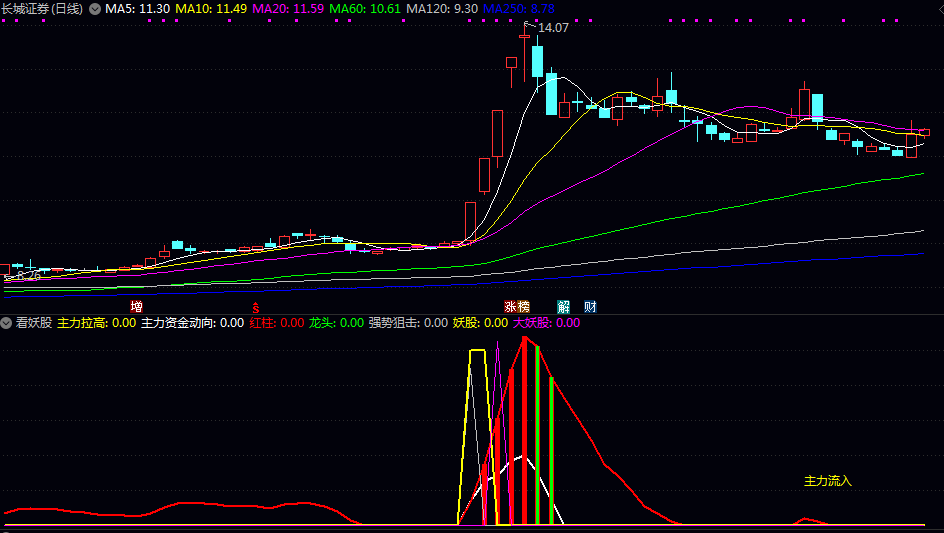Image resolution: width=944 pixels, height=533 pixels.
Task: Select the MA10 yellow average label
Action: click(x=211, y=9)
